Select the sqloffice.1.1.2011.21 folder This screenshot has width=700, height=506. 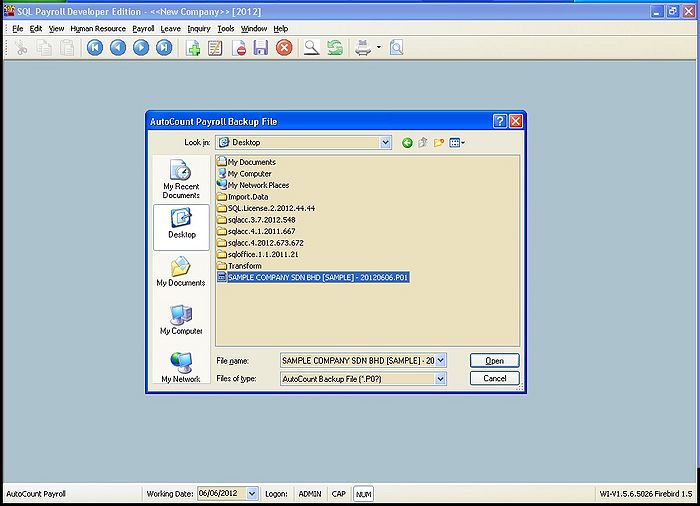(262, 254)
